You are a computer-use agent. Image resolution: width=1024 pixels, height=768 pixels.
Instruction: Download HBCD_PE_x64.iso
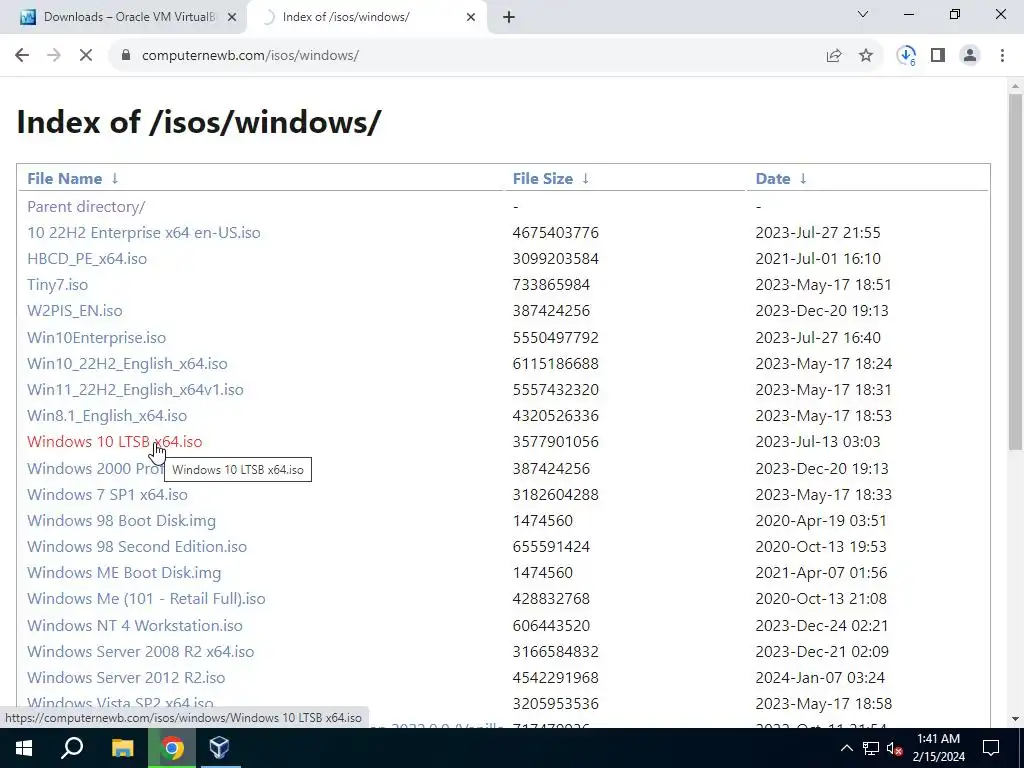point(87,259)
